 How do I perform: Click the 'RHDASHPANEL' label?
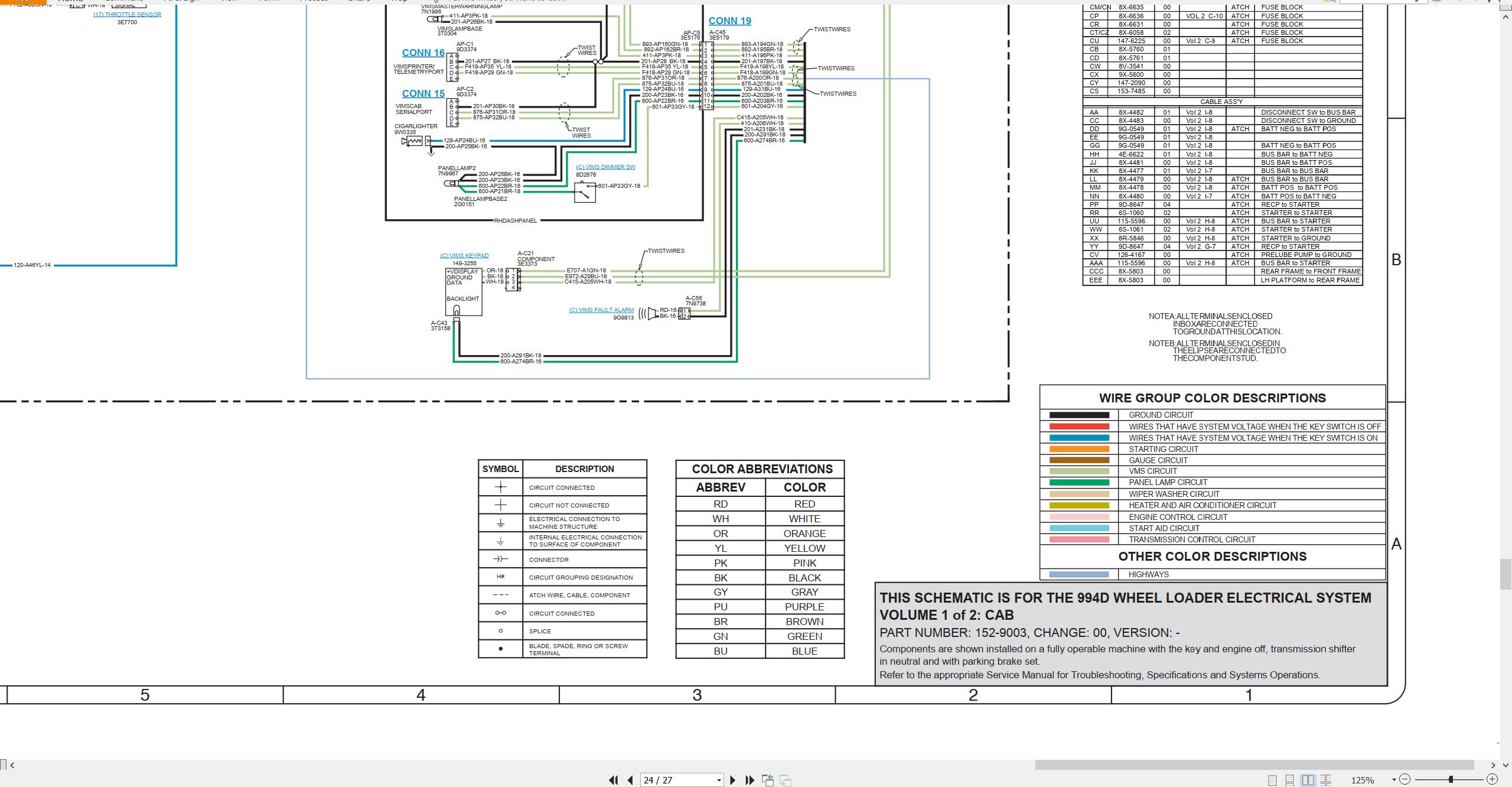pyautogui.click(x=516, y=220)
